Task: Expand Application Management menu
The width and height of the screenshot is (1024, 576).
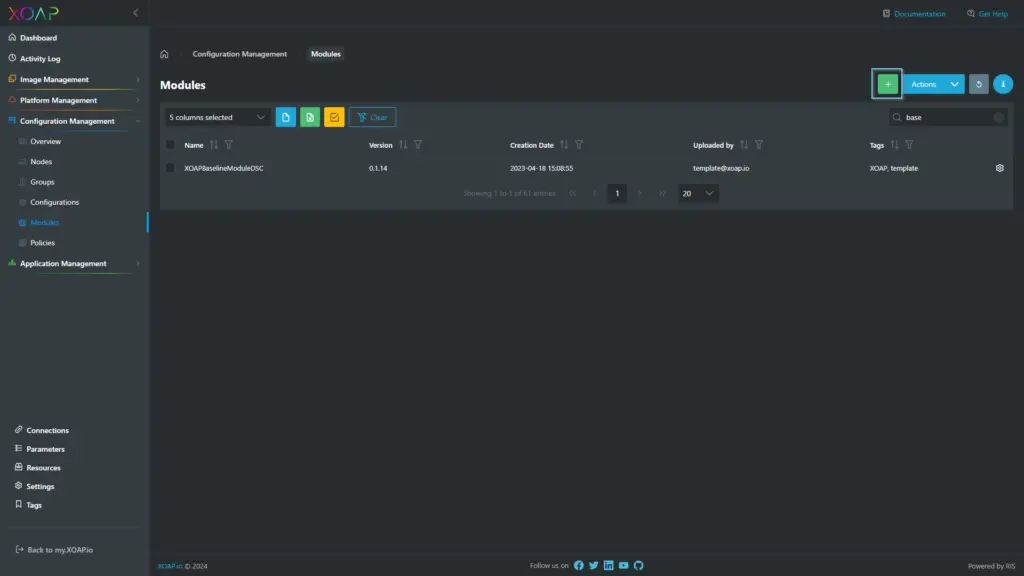Action: point(74,264)
